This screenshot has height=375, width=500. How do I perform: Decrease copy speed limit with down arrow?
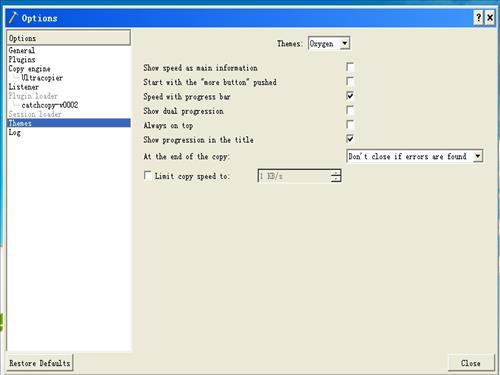336,179
